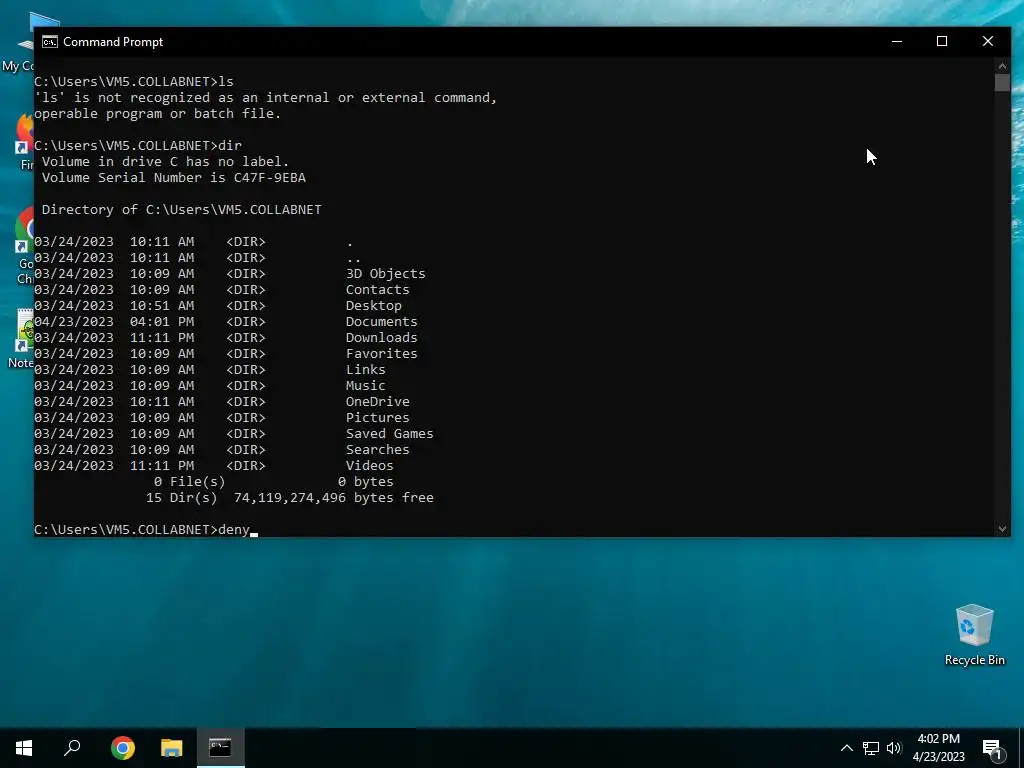The image size is (1024, 768).
Task: Click the 'Music' directory entry
Action: (x=366, y=385)
